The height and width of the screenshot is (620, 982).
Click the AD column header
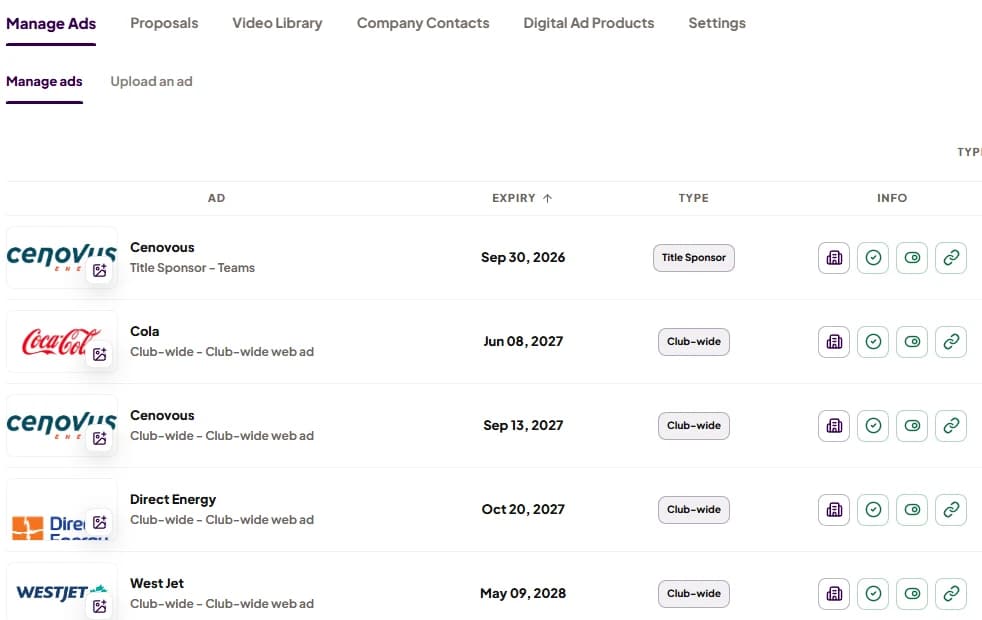[x=216, y=198]
